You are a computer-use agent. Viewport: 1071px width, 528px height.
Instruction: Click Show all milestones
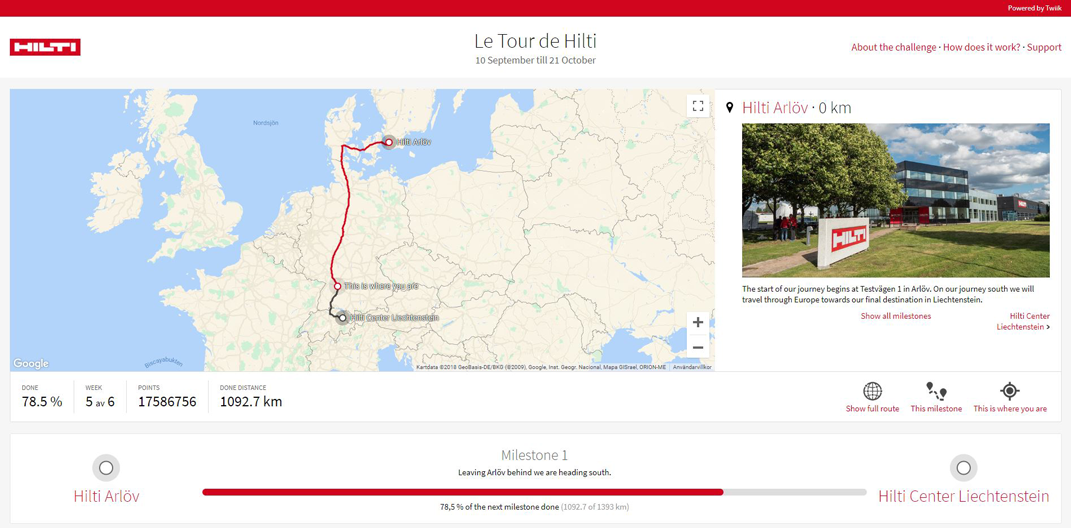click(x=895, y=316)
